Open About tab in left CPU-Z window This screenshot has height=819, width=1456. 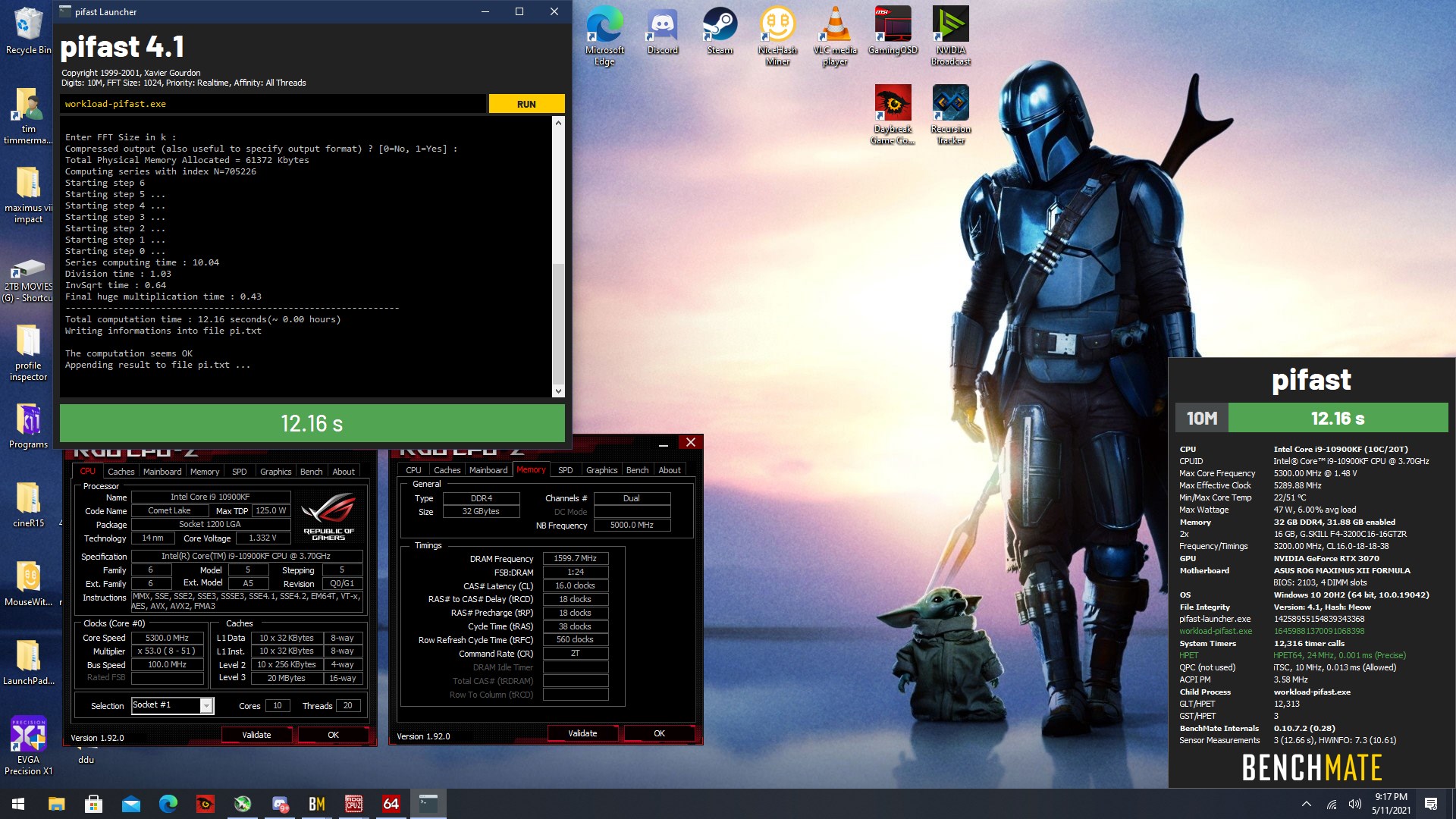pyautogui.click(x=344, y=471)
